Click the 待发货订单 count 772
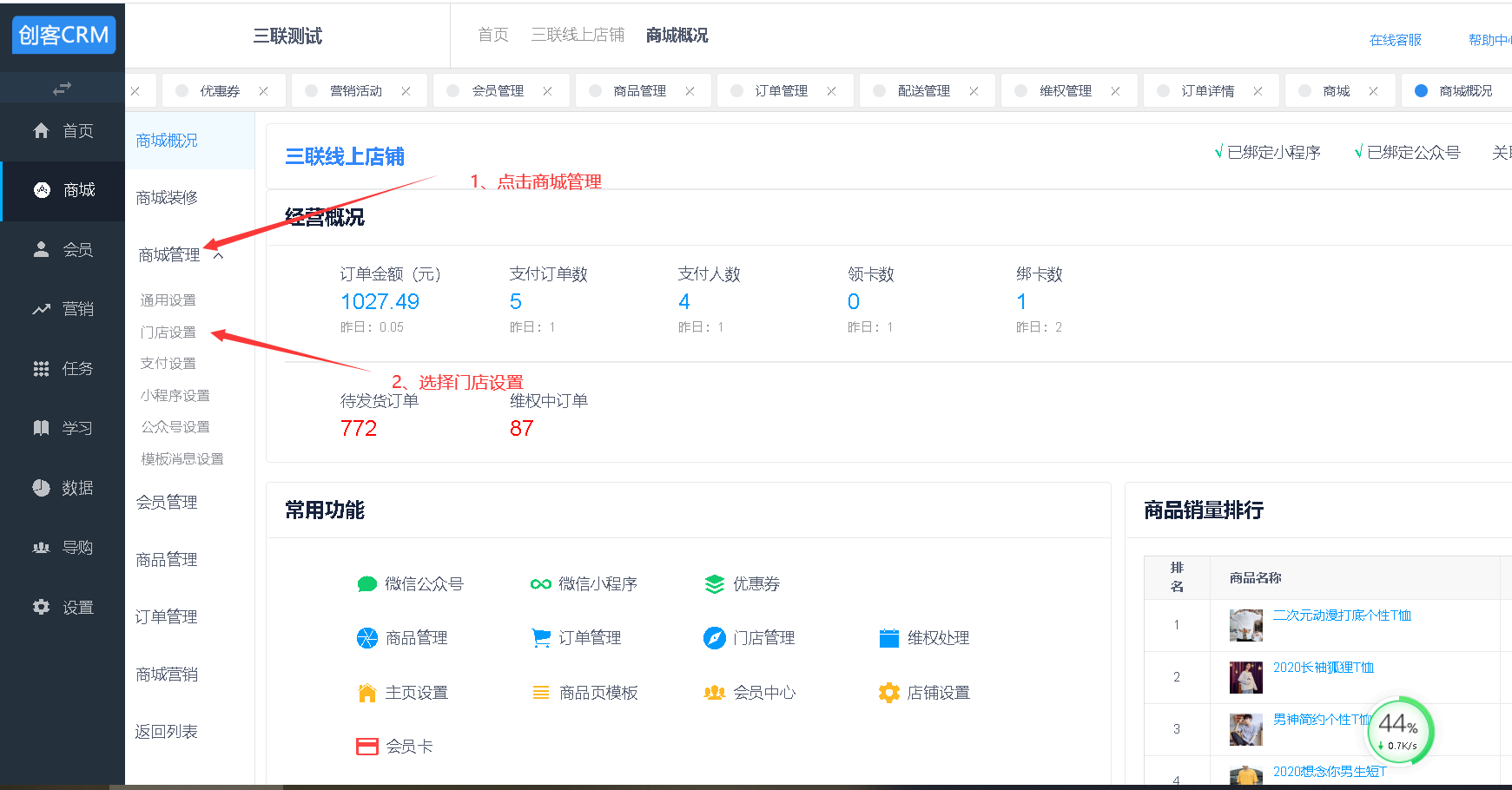This screenshot has width=1512, height=790. 359,429
